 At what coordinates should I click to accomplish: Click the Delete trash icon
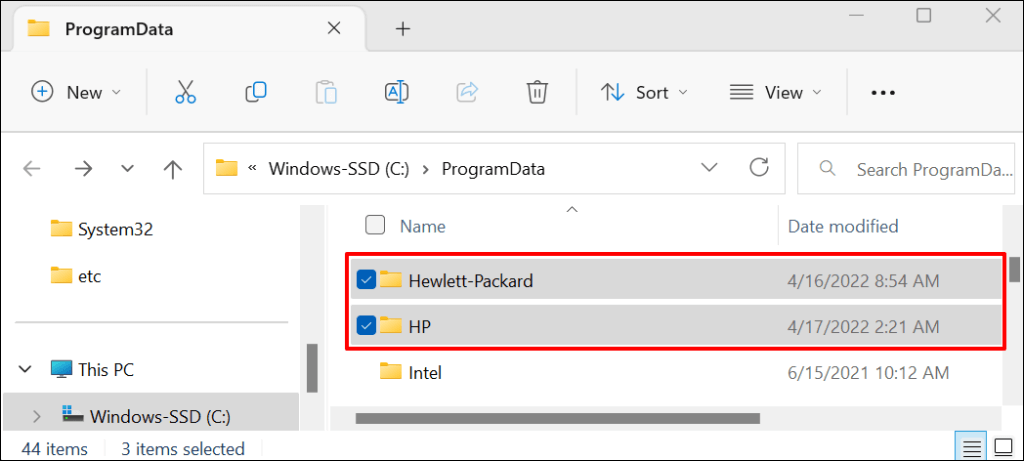537,92
